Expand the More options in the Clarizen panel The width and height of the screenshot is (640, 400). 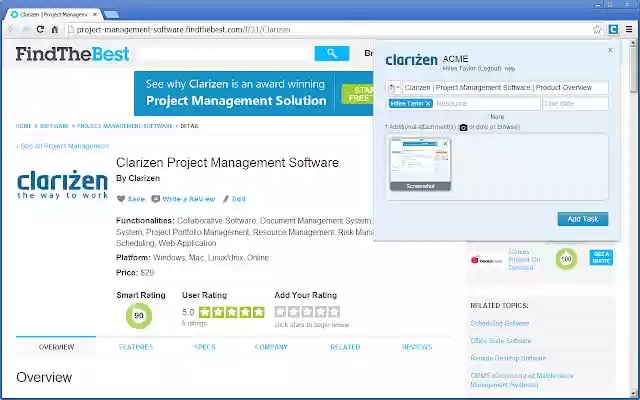click(497, 117)
